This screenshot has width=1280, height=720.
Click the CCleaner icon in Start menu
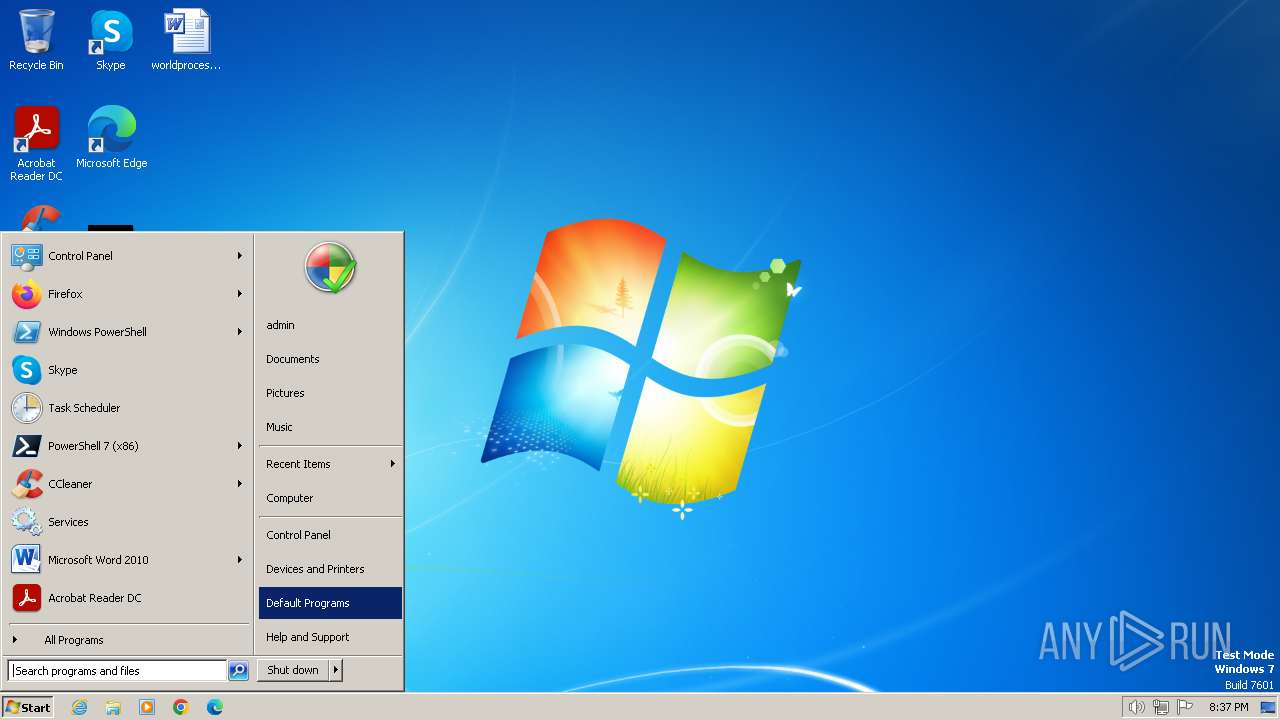click(x=26, y=484)
